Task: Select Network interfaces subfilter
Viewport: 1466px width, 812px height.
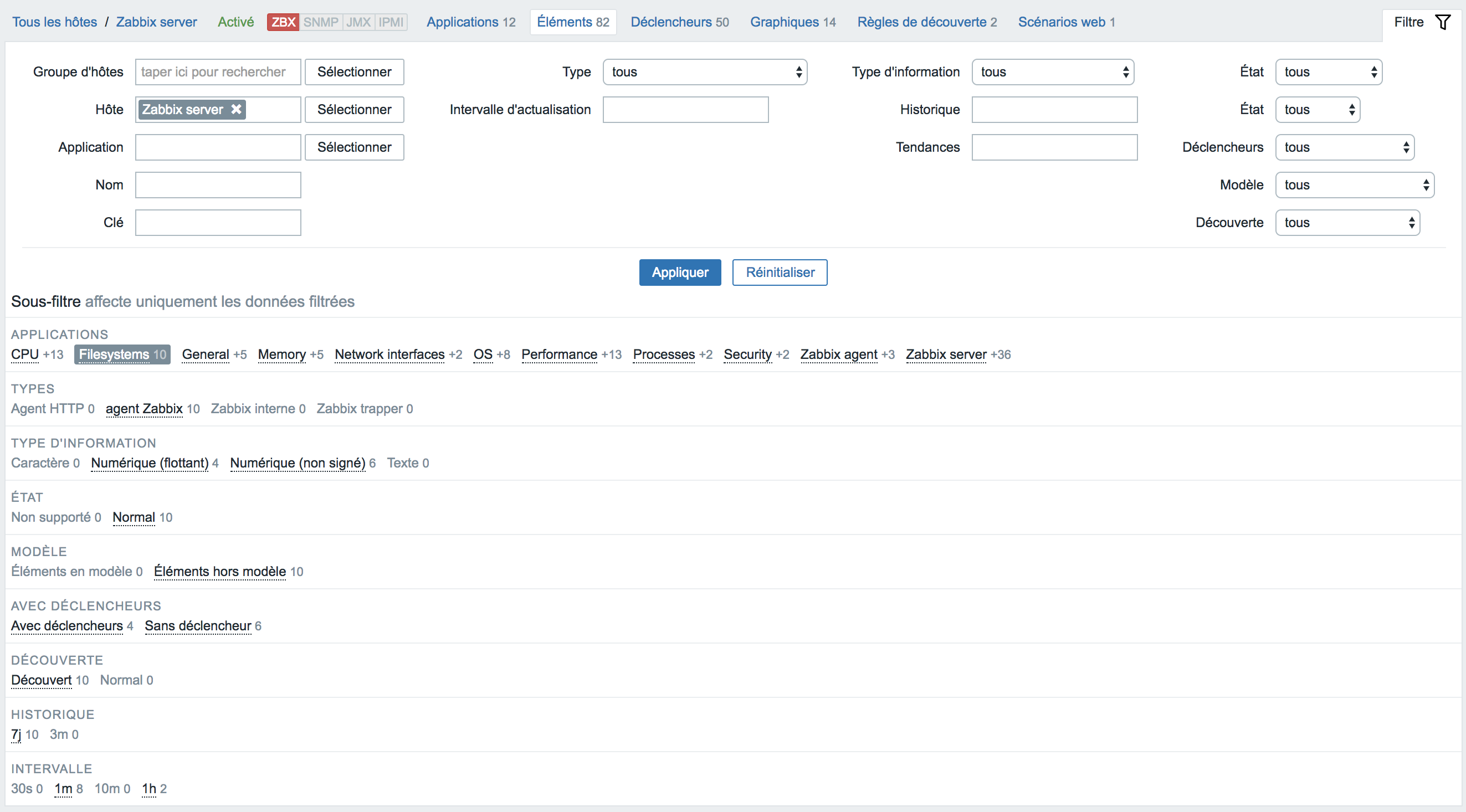Action: 390,354
